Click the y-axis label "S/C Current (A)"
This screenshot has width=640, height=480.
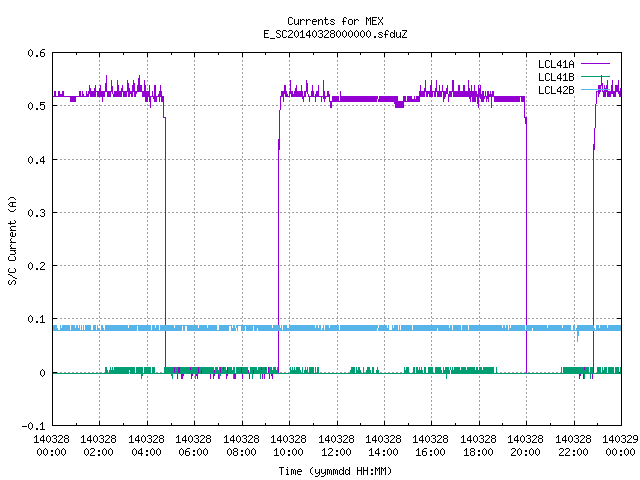coord(12,240)
